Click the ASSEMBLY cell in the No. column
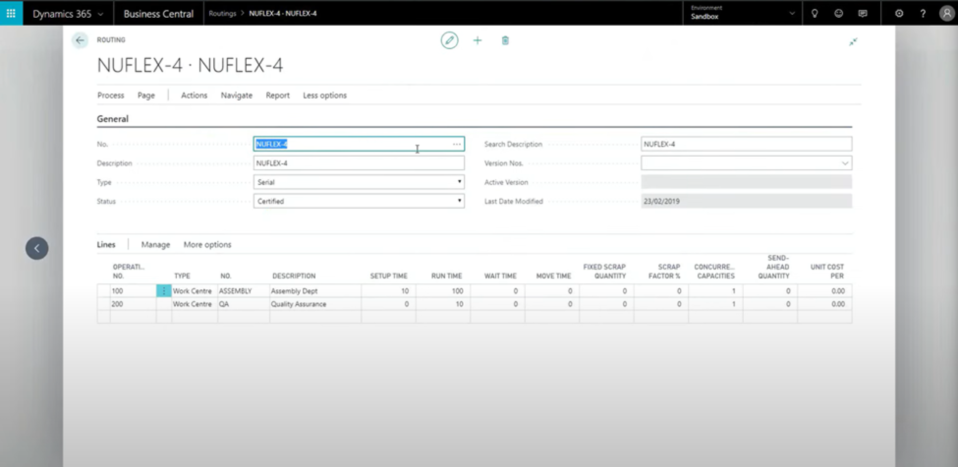958x467 pixels. tap(243, 291)
